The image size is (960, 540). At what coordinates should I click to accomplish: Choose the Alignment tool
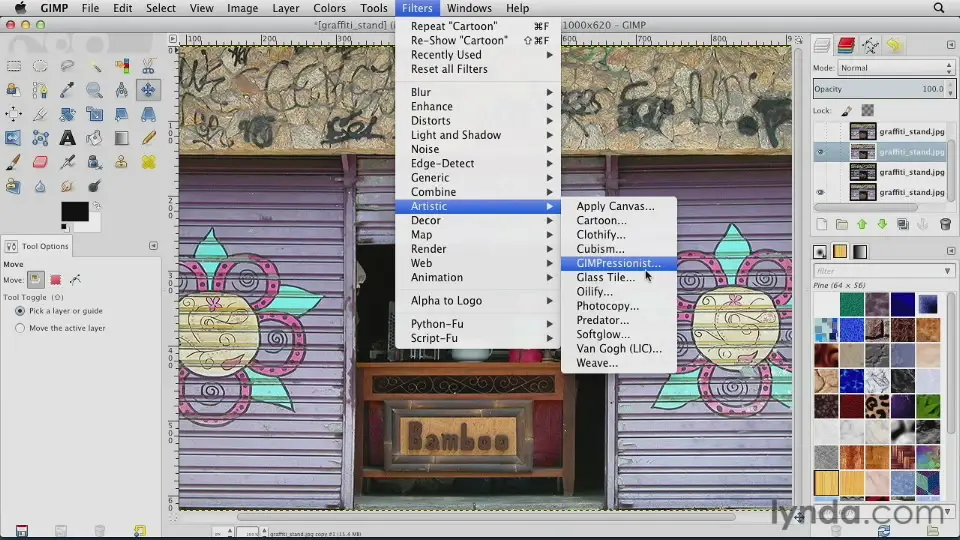tap(13, 114)
